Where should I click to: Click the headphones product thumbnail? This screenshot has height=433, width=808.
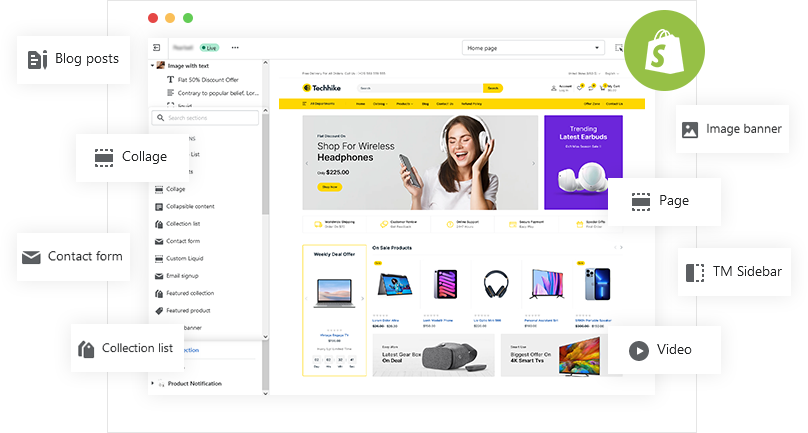click(493, 284)
